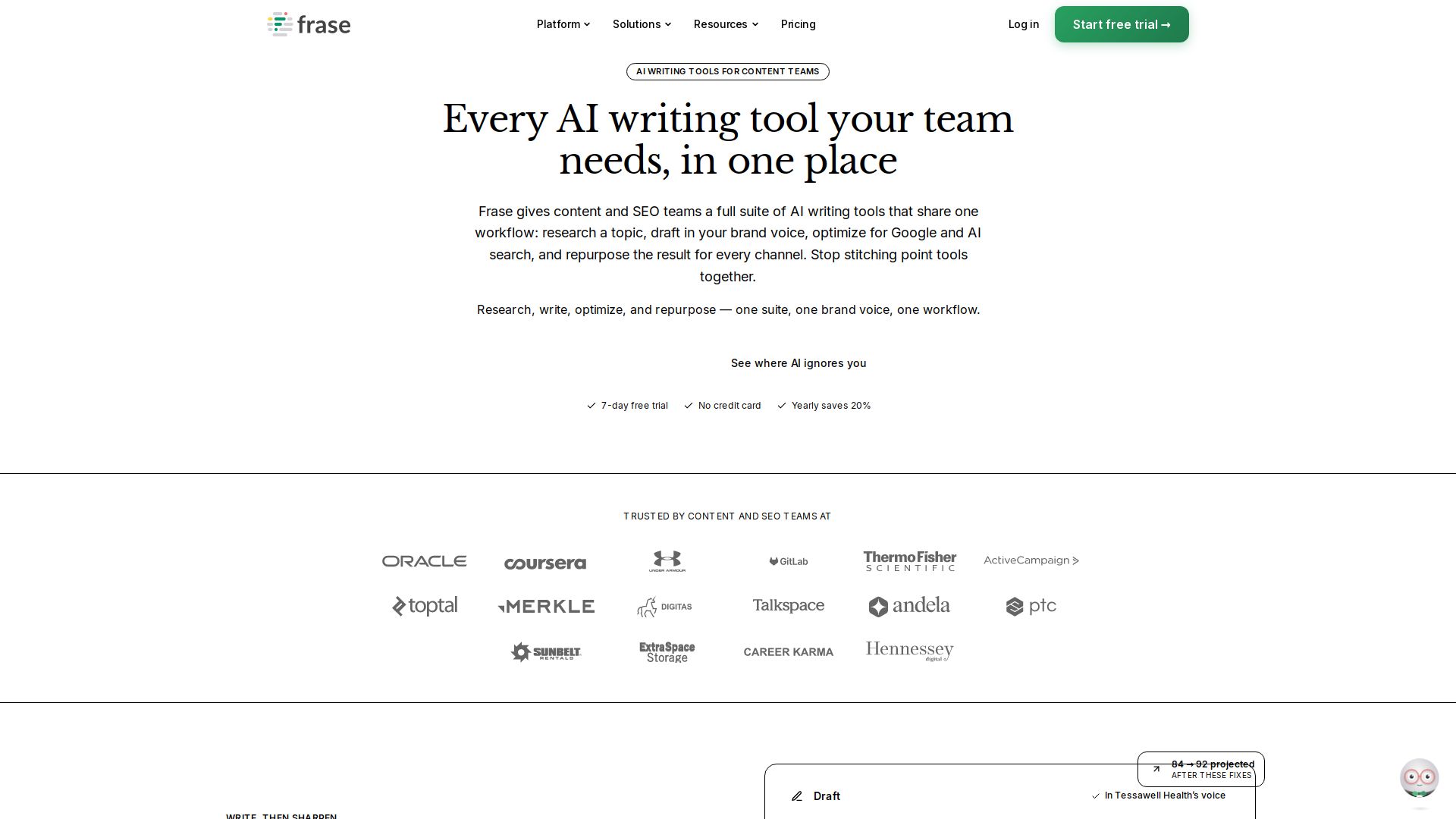Click the pencil Draft icon

(x=796, y=796)
